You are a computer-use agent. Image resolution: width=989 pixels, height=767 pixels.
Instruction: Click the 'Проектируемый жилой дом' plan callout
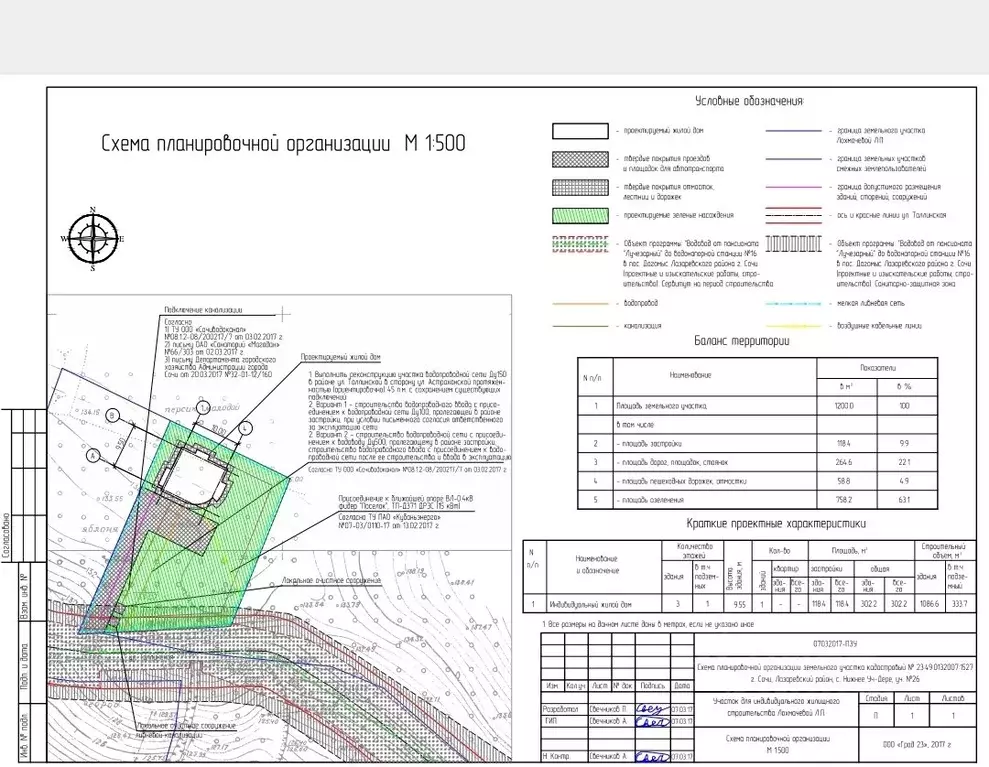point(341,357)
